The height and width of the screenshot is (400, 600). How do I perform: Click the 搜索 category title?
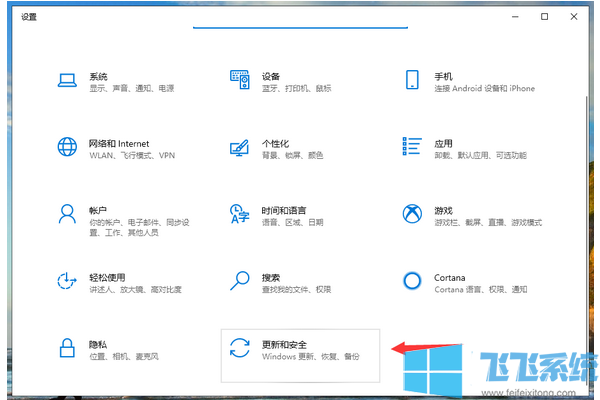click(271, 278)
